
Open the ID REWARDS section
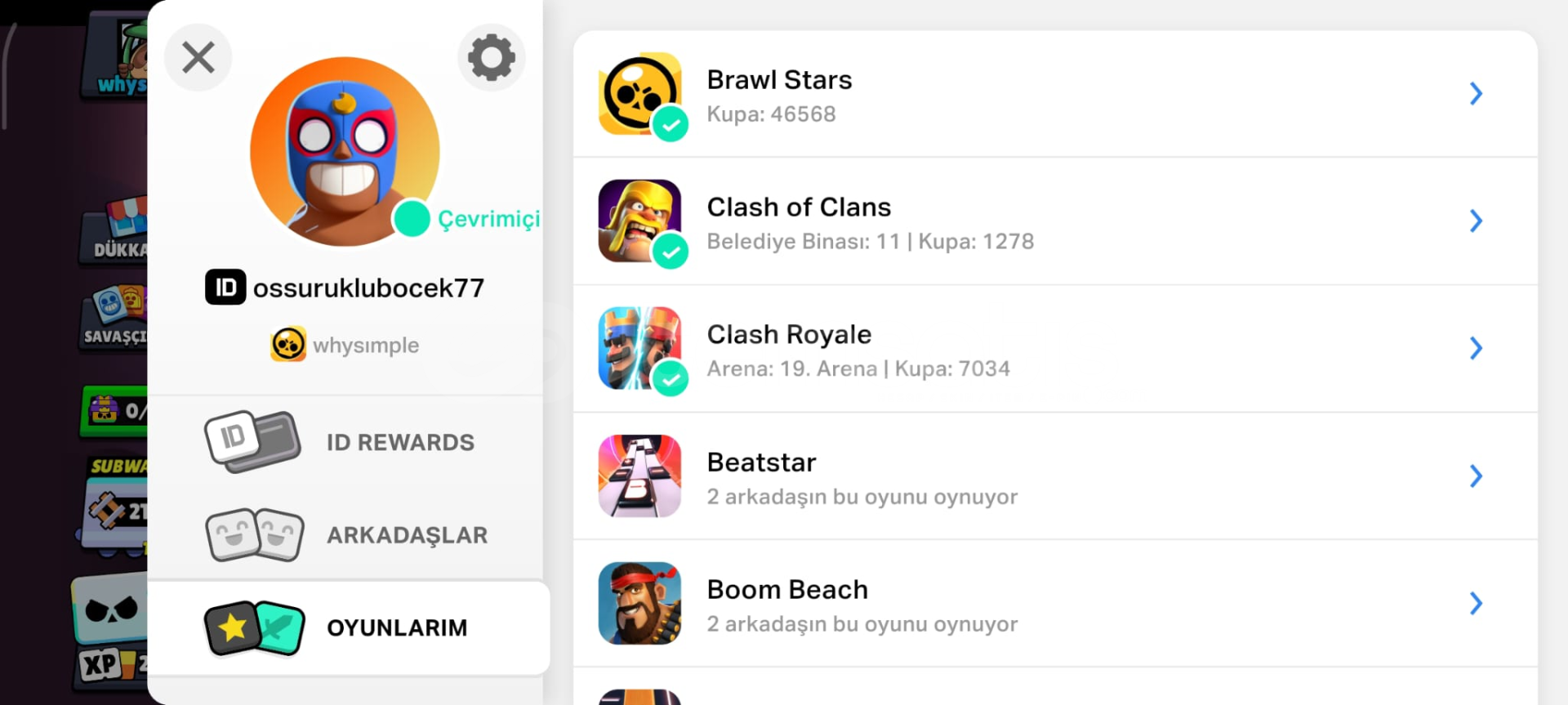(x=345, y=442)
